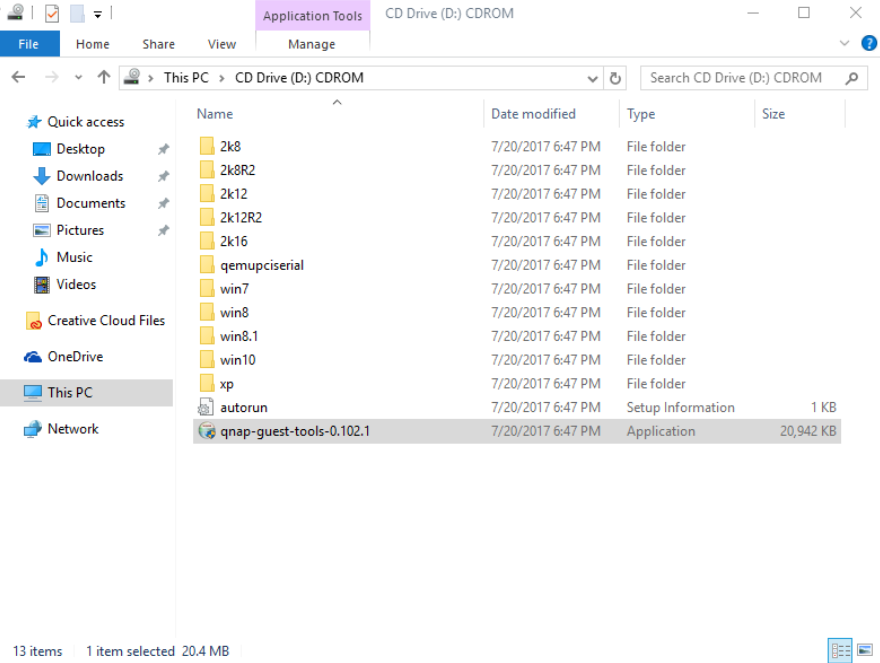This screenshot has width=880, height=663.
Task: Open Desktop in the navigation pane
Action: click(80, 149)
